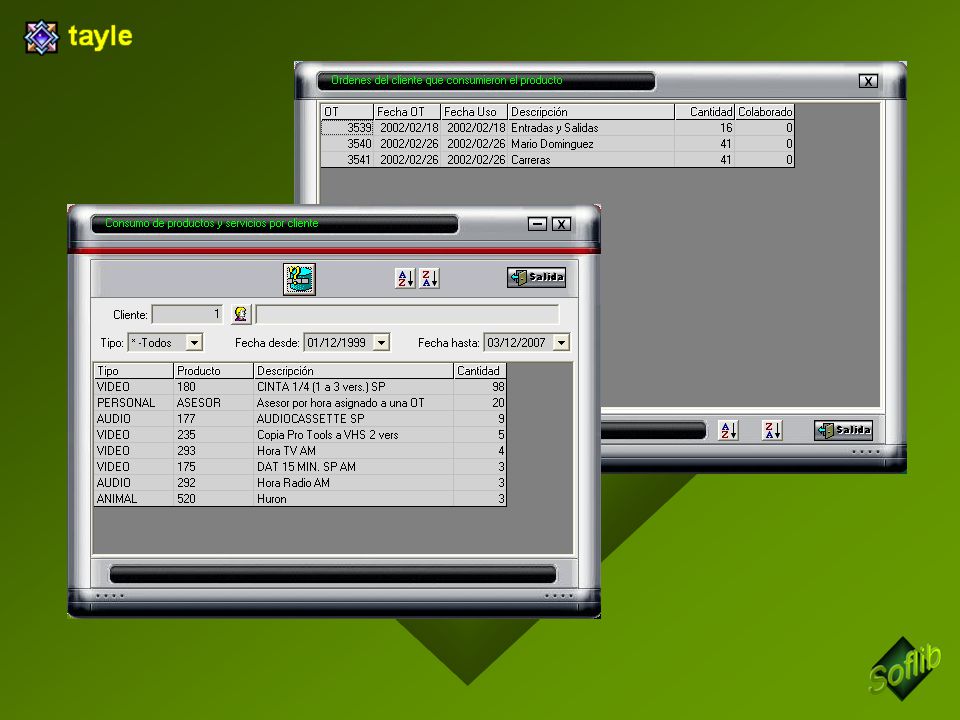This screenshot has width=960, height=720.
Task: Click product code 180 cell
Action: click(x=213, y=387)
